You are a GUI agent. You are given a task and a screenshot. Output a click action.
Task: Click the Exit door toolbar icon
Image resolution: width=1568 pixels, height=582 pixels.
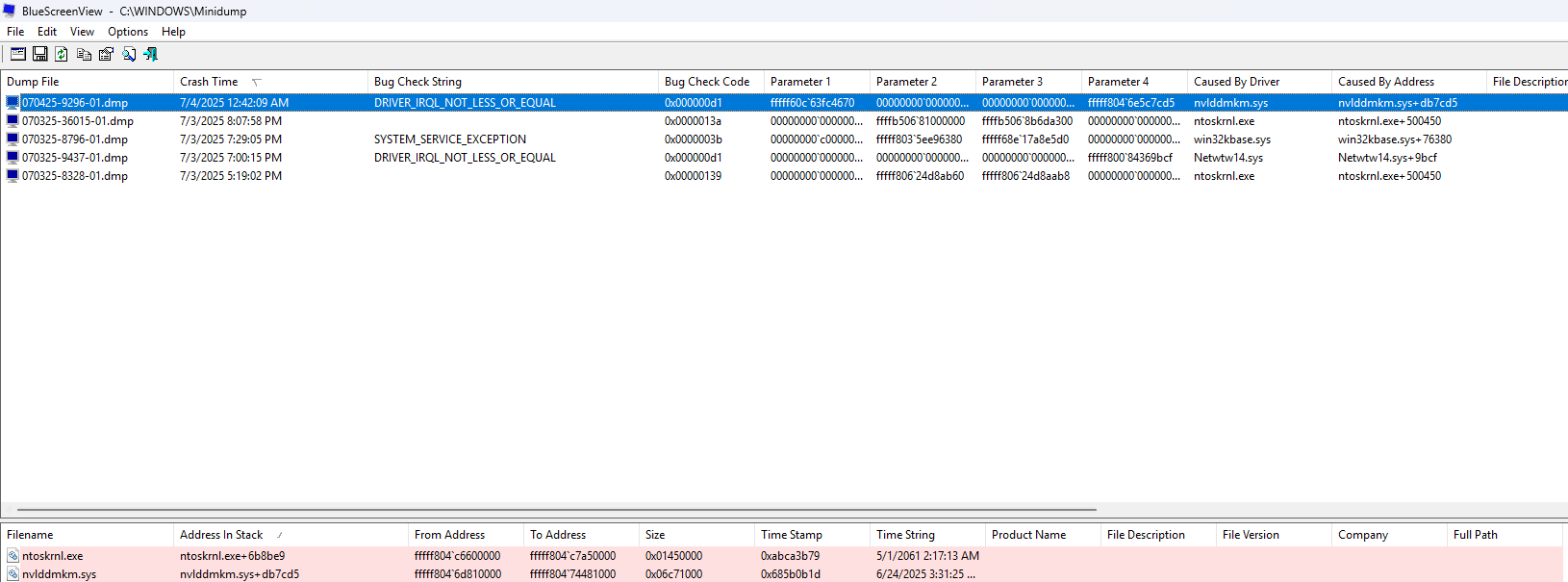151,54
